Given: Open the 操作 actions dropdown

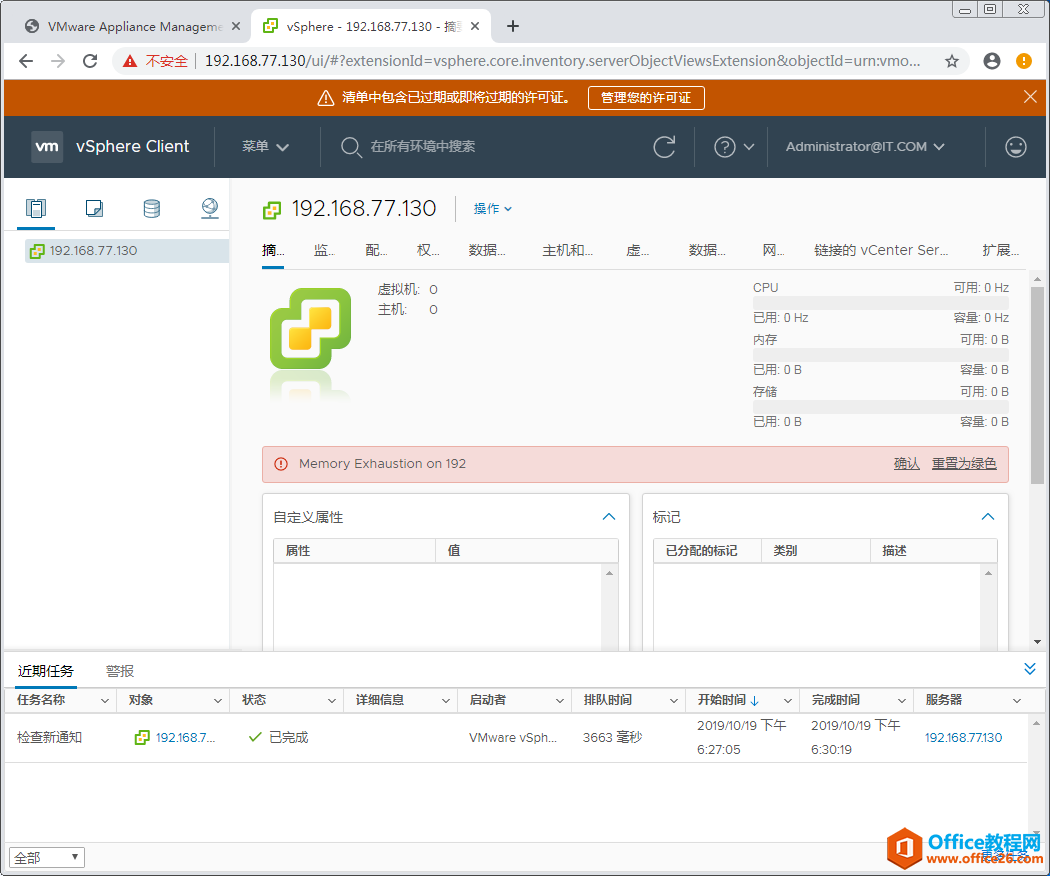Looking at the screenshot, I should 493,209.
